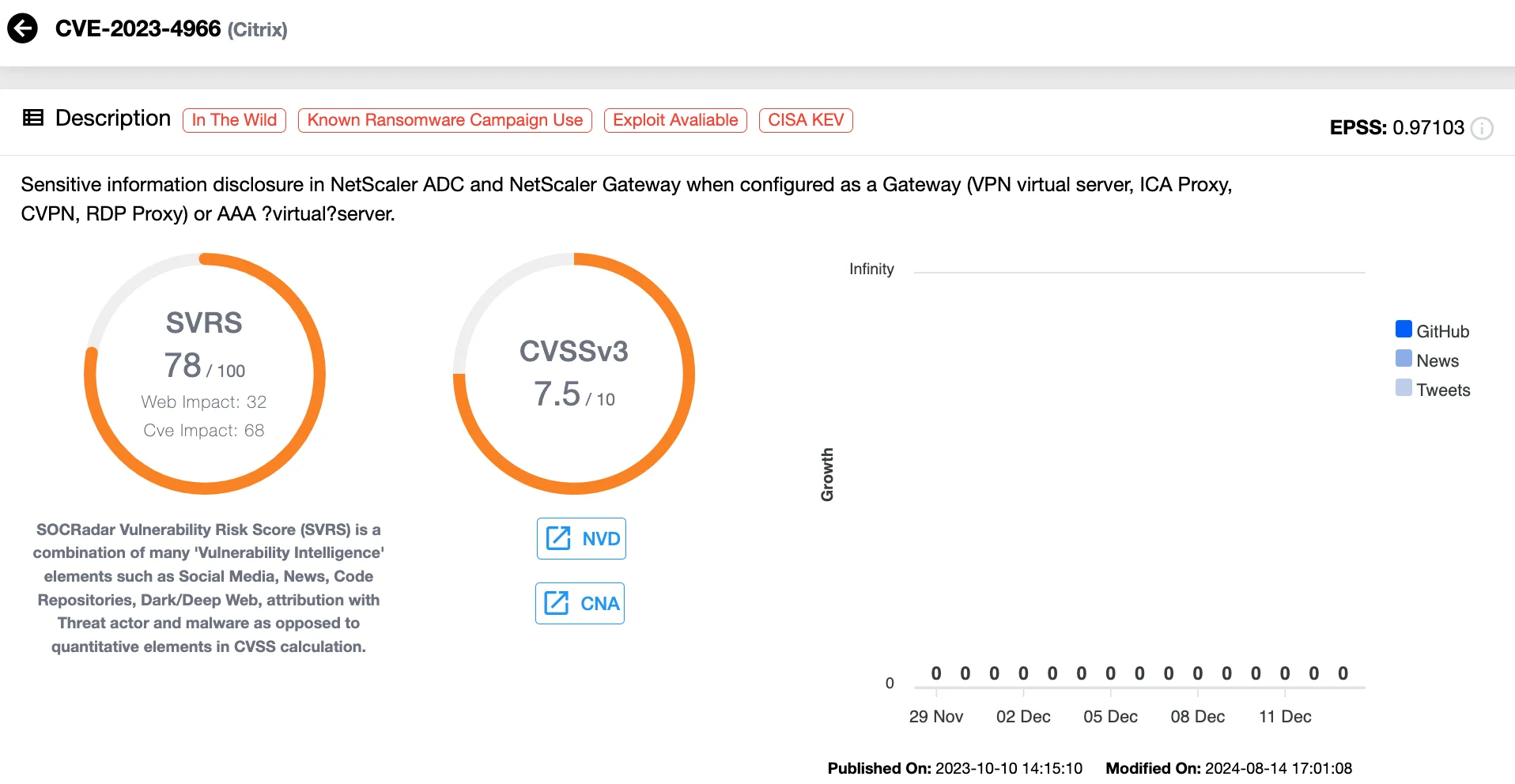The image size is (1515, 784).
Task: Click the 05 Dec axis label
Action: click(x=1110, y=717)
